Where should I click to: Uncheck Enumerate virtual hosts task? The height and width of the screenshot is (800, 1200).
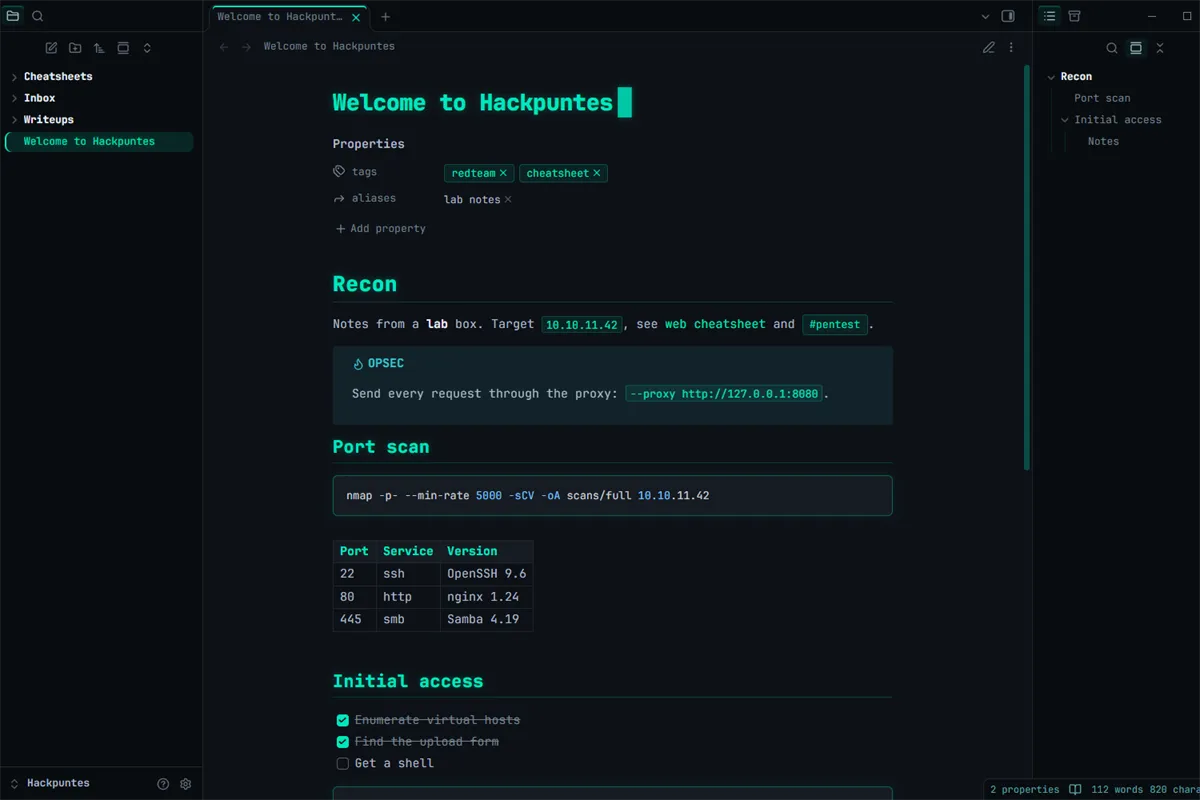[x=343, y=720]
